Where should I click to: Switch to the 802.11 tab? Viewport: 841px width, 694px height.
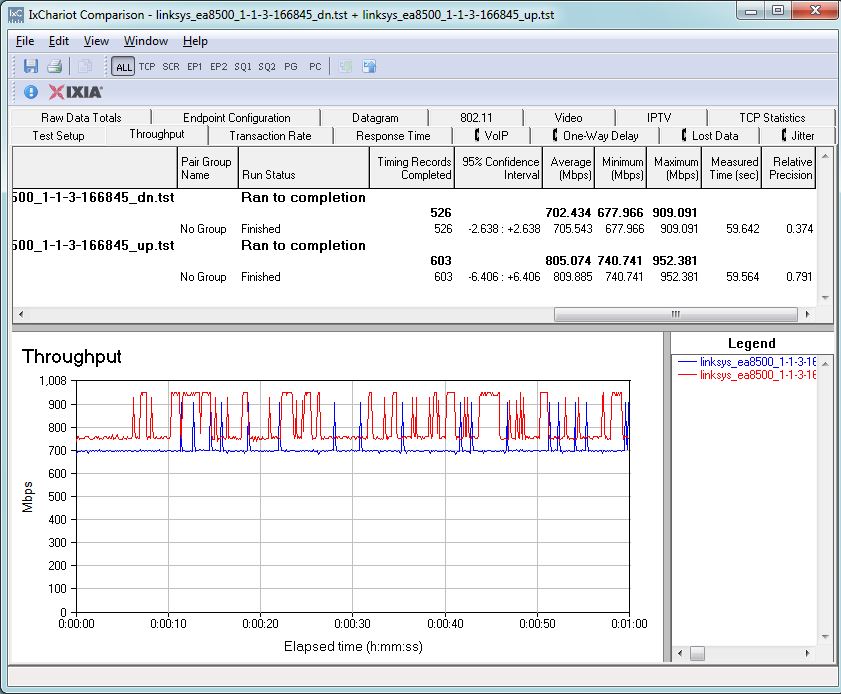[476, 118]
